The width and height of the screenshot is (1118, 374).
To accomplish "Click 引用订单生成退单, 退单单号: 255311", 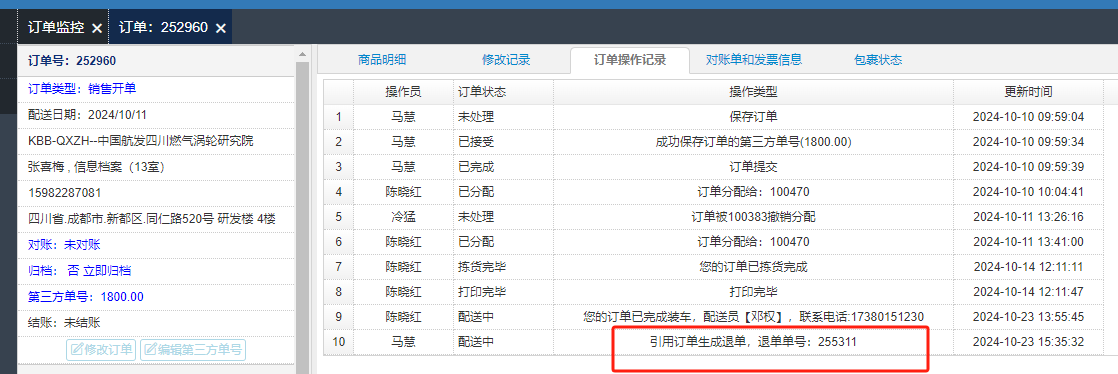I will (x=753, y=343).
